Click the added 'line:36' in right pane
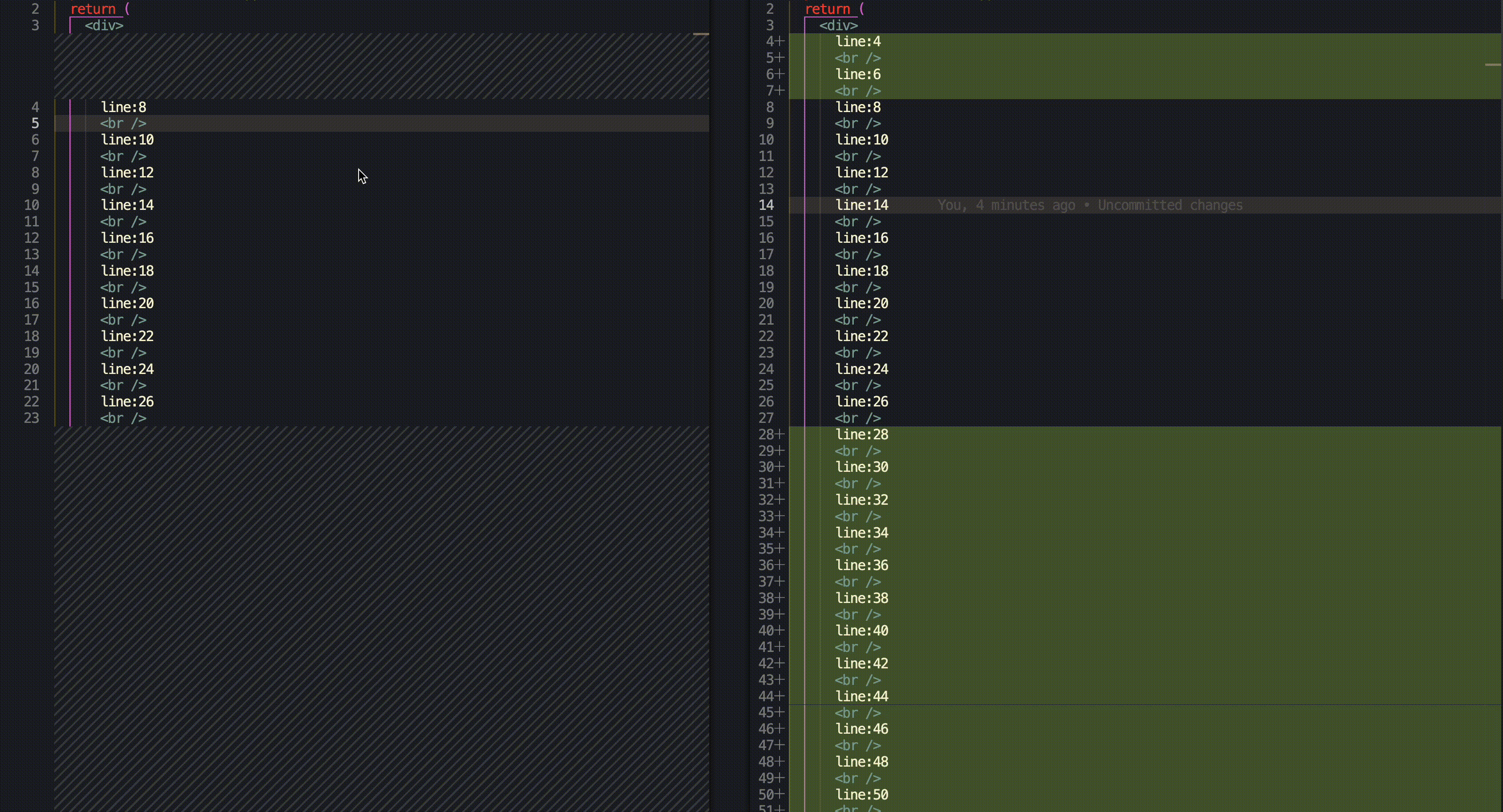The height and width of the screenshot is (812, 1503). [862, 565]
